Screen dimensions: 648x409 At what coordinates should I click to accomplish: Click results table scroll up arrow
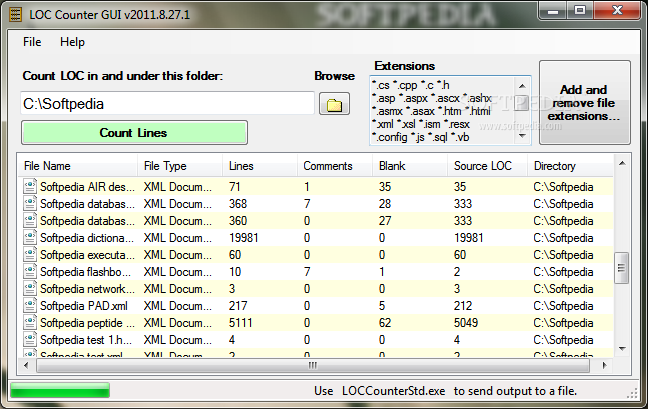(x=622, y=164)
